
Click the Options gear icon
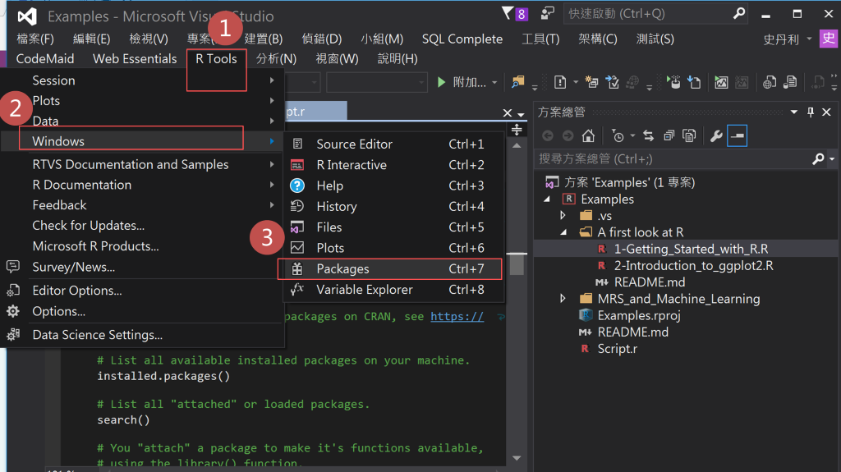pos(13,311)
